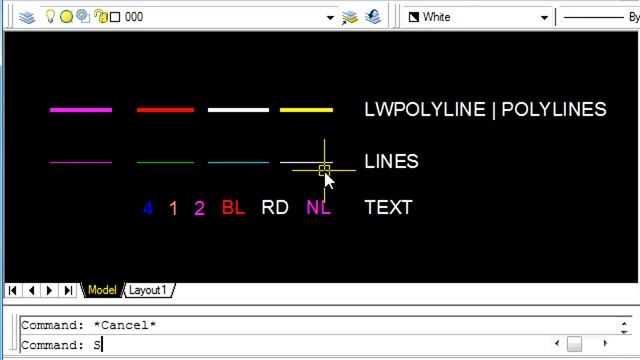Toggle the layer lock padlock icon

[x=100, y=16]
